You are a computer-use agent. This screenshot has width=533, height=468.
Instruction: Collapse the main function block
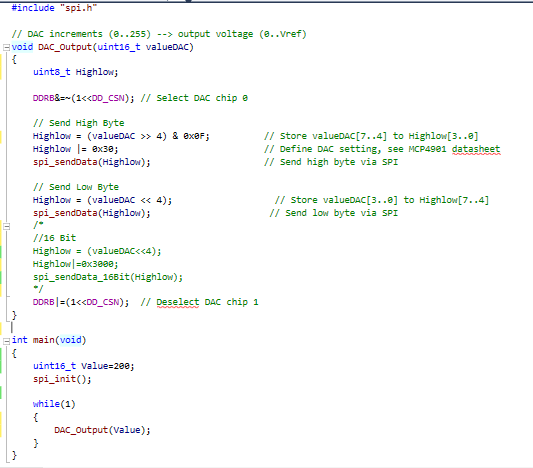tap(6, 341)
